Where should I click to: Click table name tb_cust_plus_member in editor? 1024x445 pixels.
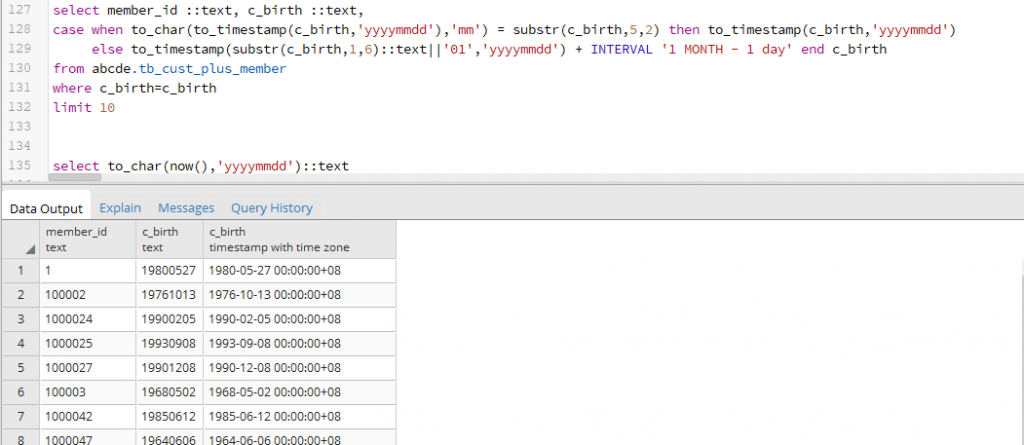click(x=212, y=69)
